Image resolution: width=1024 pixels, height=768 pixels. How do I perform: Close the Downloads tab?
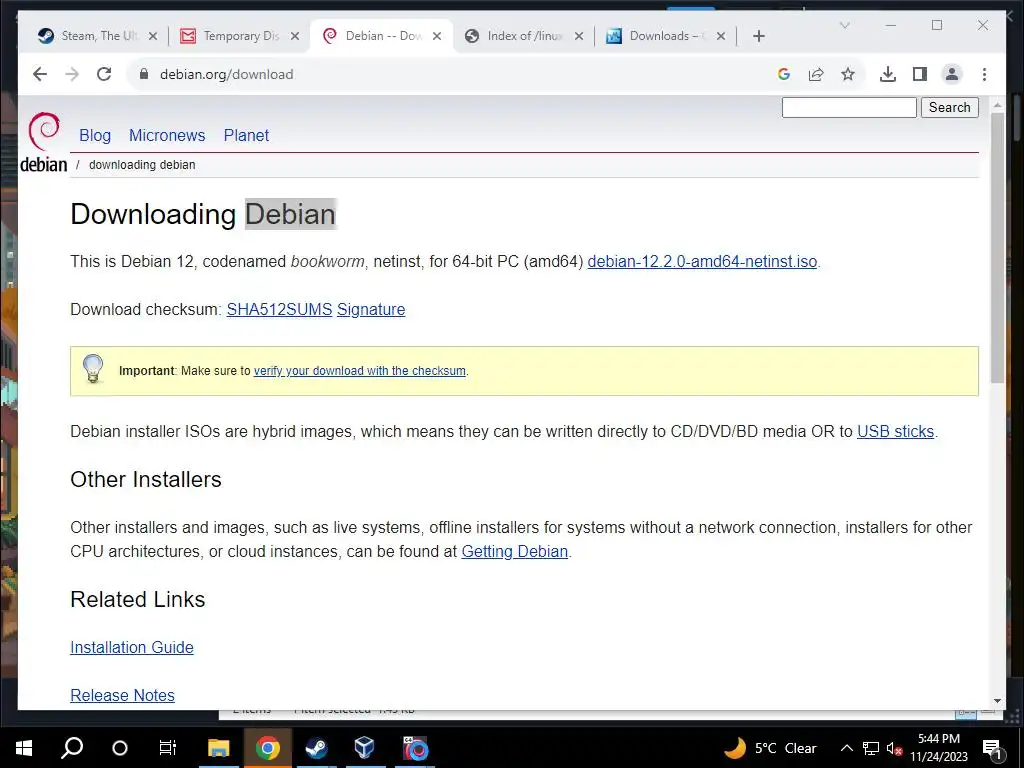tap(721, 36)
